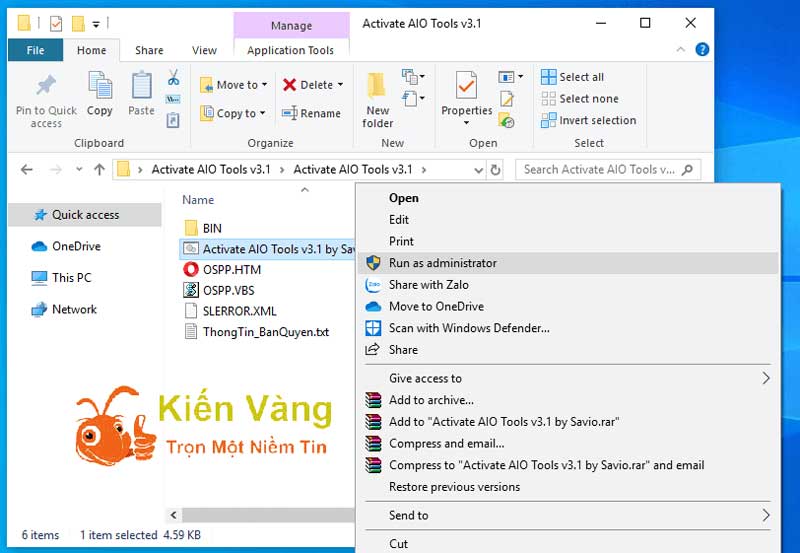Choose Cut in context menu
Screen dimensions: 800x553
pos(567,543)
